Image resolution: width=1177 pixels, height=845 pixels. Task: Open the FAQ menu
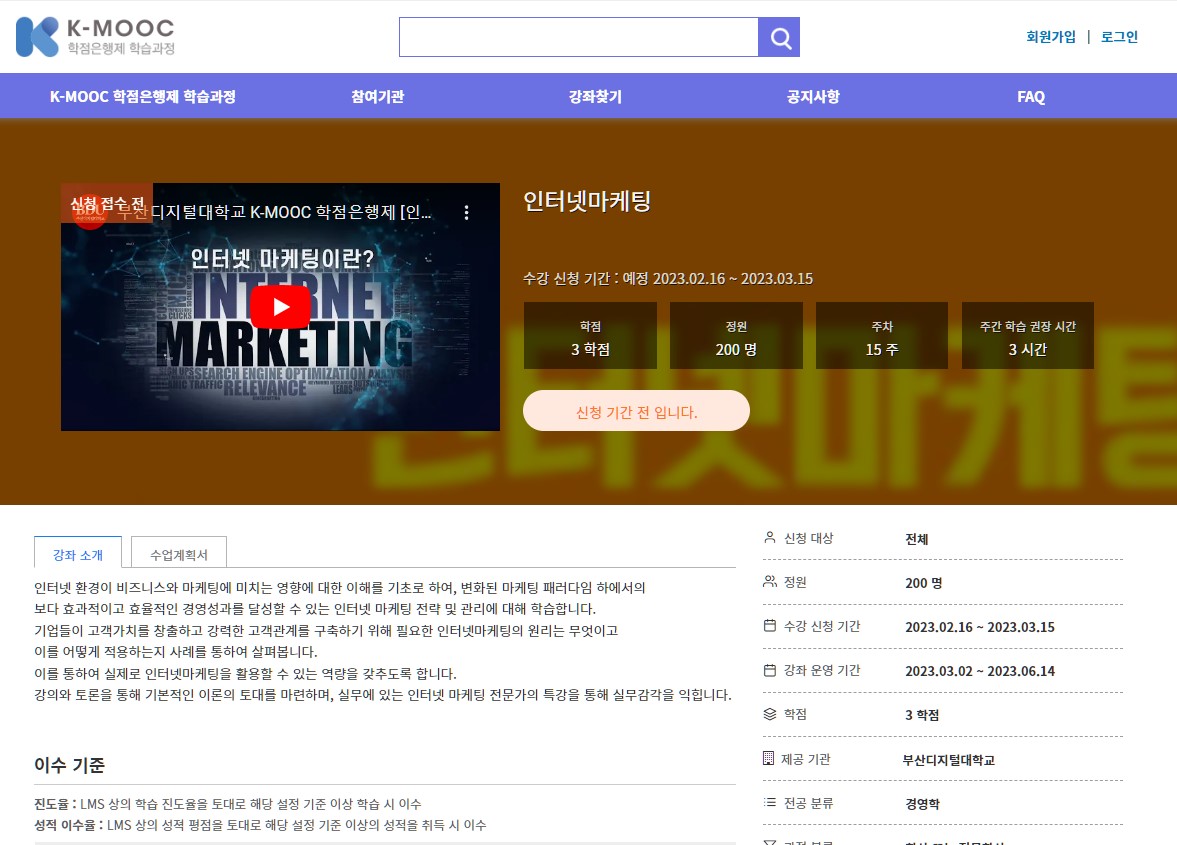(x=1031, y=96)
